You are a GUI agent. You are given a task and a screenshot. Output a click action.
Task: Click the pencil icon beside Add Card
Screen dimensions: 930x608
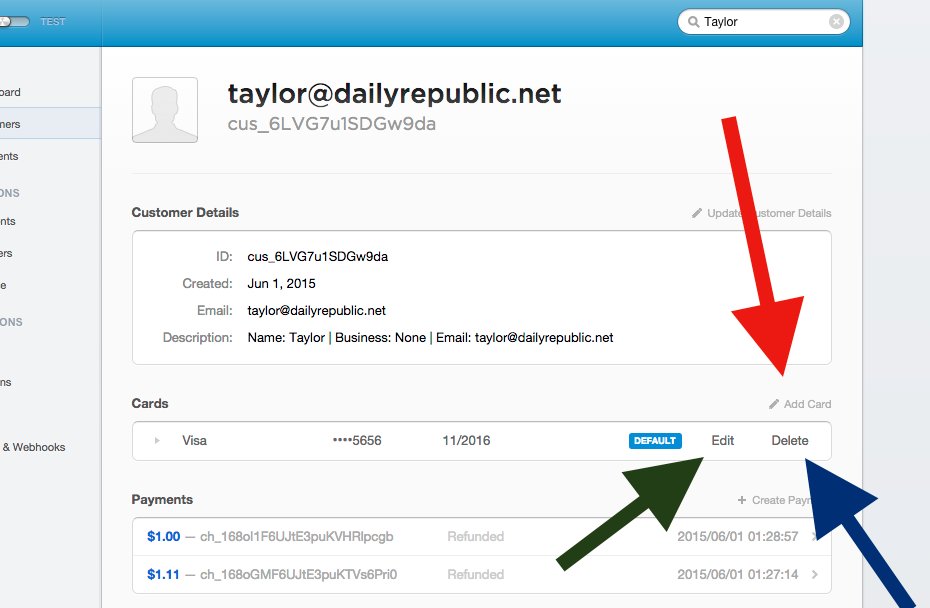774,404
